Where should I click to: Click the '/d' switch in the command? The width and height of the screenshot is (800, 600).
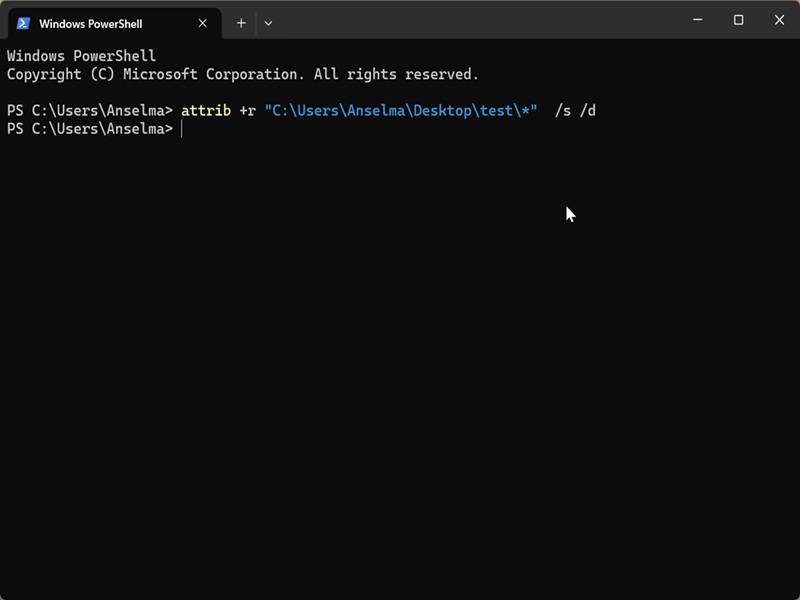pyautogui.click(x=588, y=111)
